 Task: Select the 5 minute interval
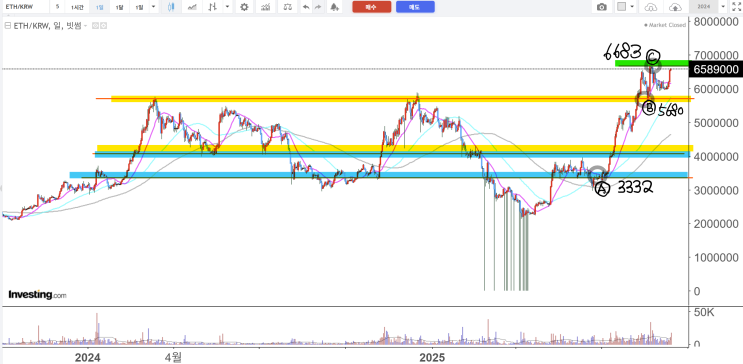tap(57, 7)
